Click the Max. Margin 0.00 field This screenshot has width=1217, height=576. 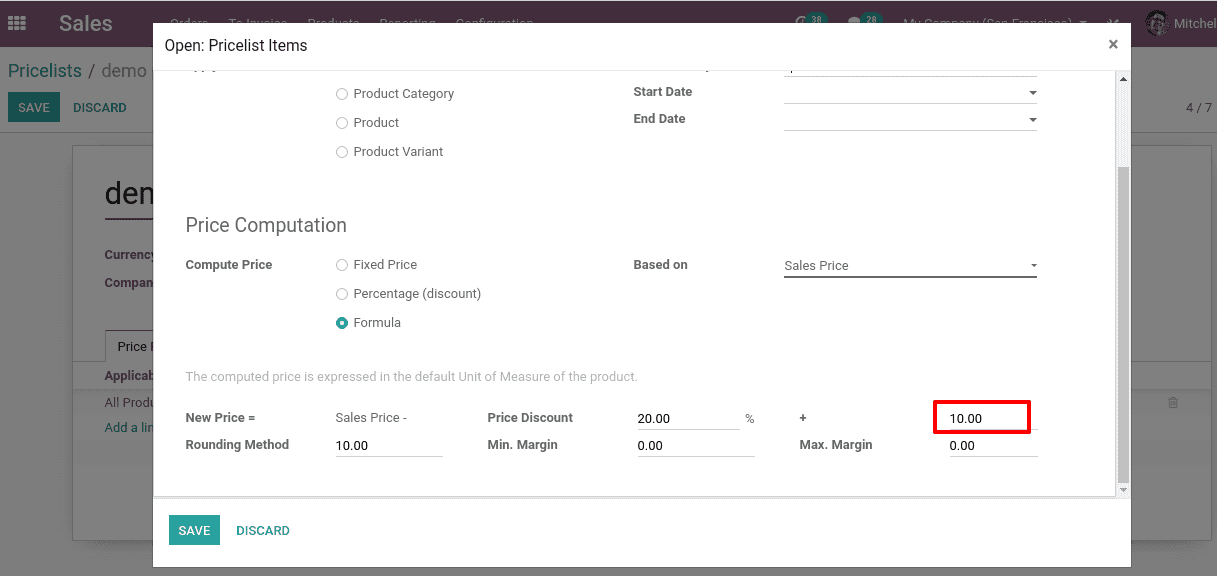(x=993, y=446)
